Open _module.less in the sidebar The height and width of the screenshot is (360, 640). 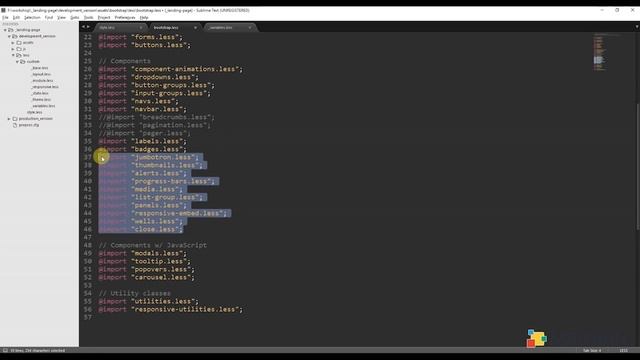42,81
